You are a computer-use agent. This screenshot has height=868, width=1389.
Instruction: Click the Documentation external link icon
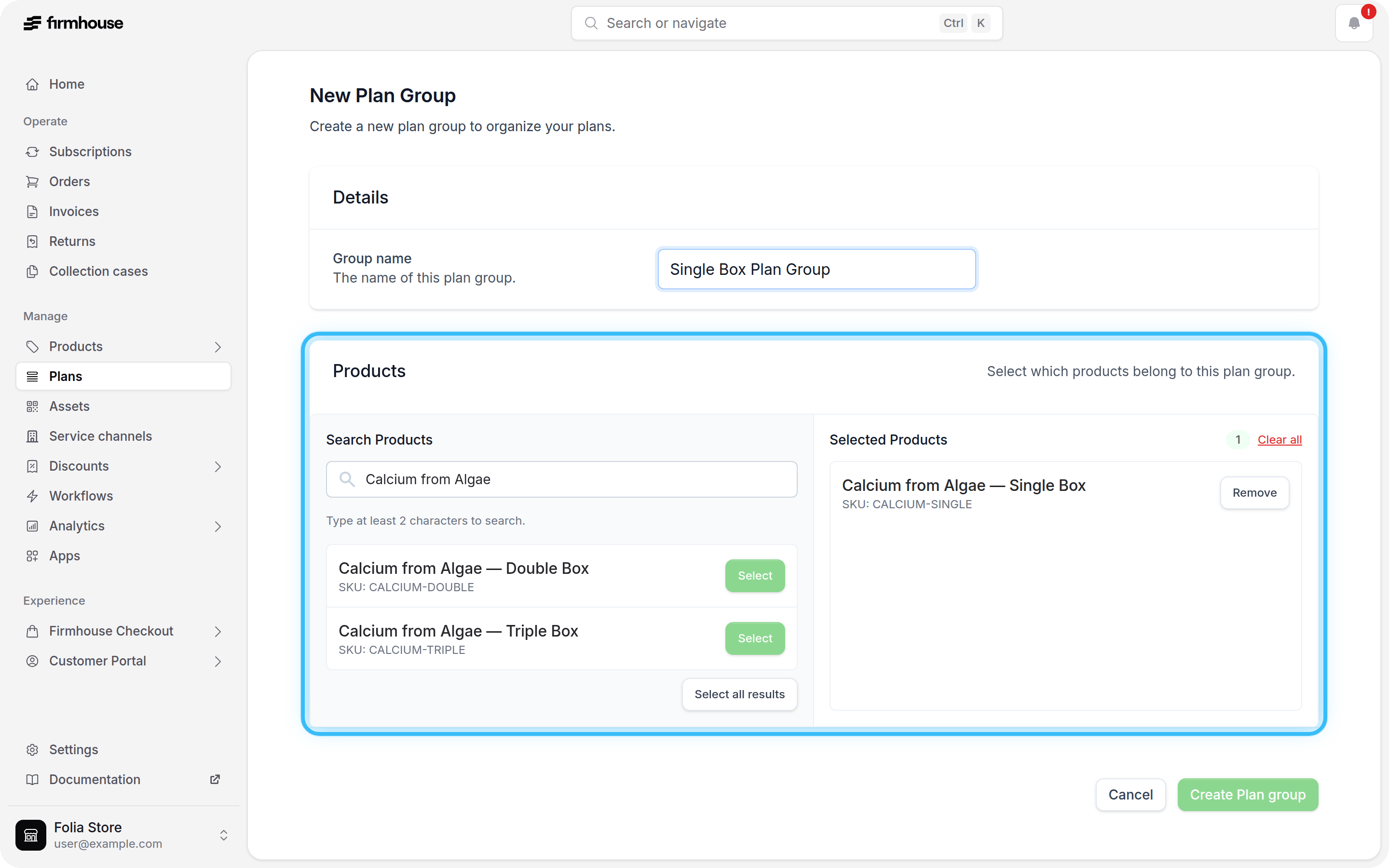click(x=215, y=780)
